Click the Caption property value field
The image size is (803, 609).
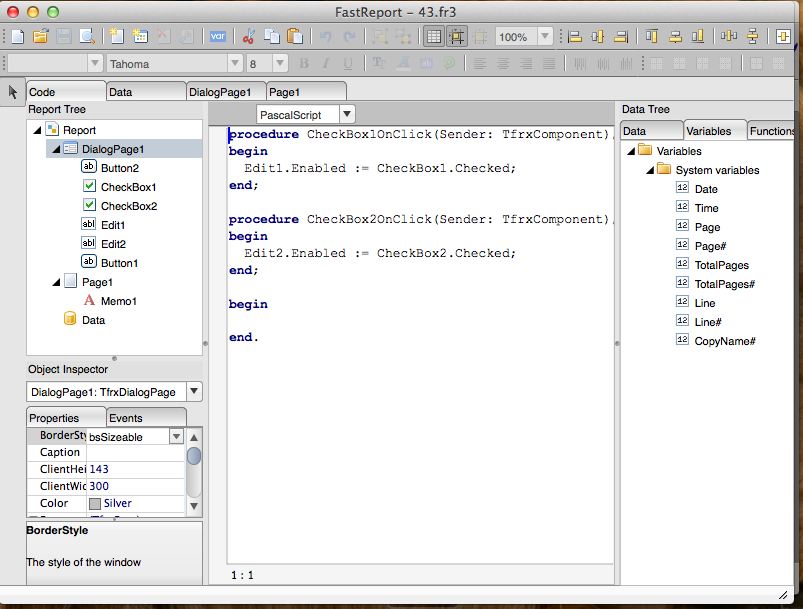pyautogui.click(x=135, y=452)
